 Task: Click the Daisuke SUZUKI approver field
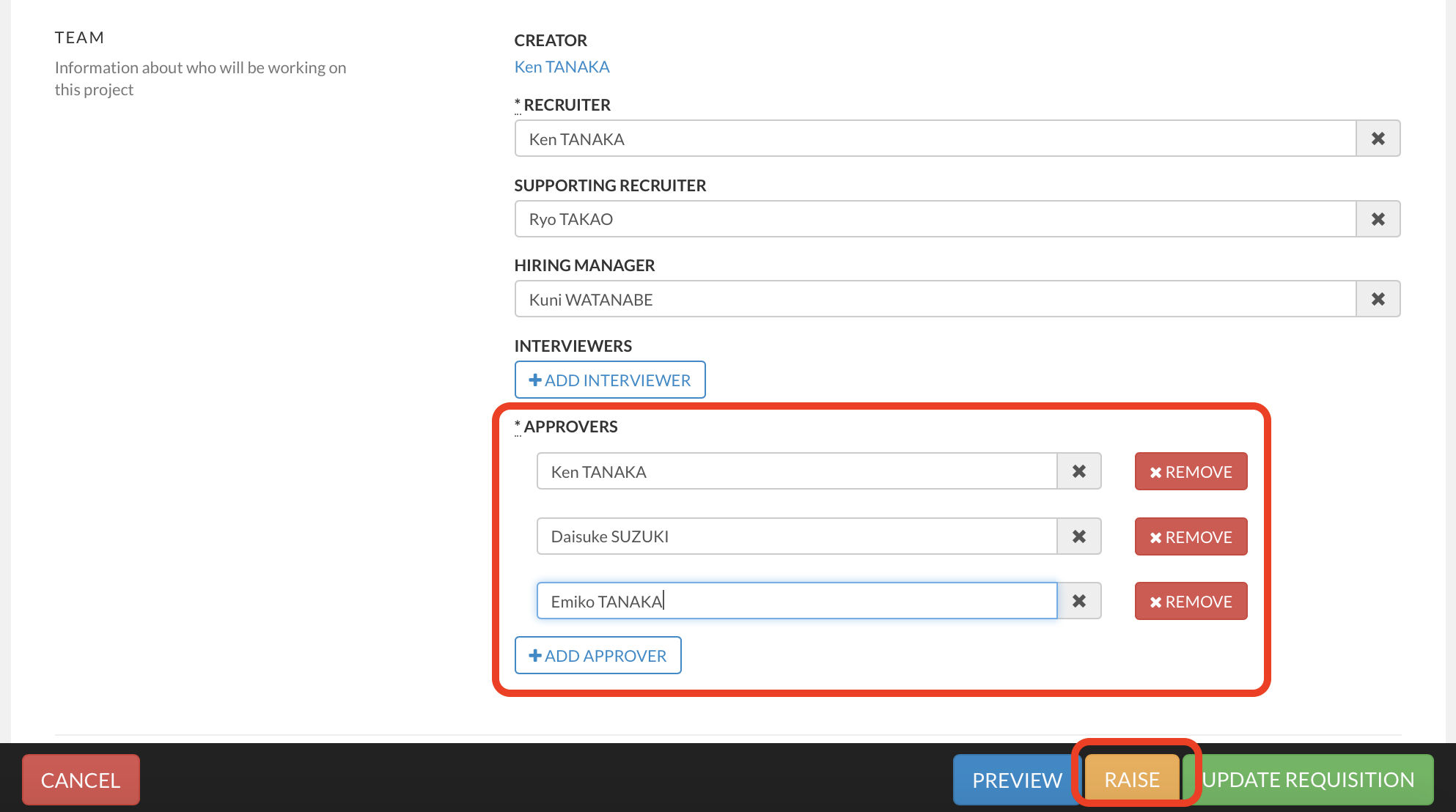pos(796,536)
